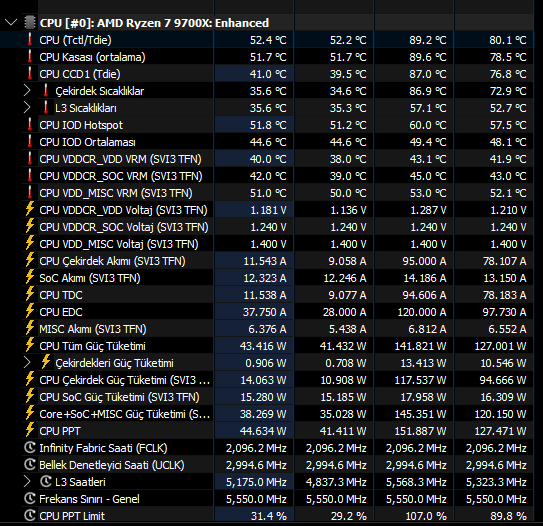Image resolution: width=543 pixels, height=526 pixels.
Task: Click lightning icon beside SoC Akımı
Action: click(x=30, y=277)
